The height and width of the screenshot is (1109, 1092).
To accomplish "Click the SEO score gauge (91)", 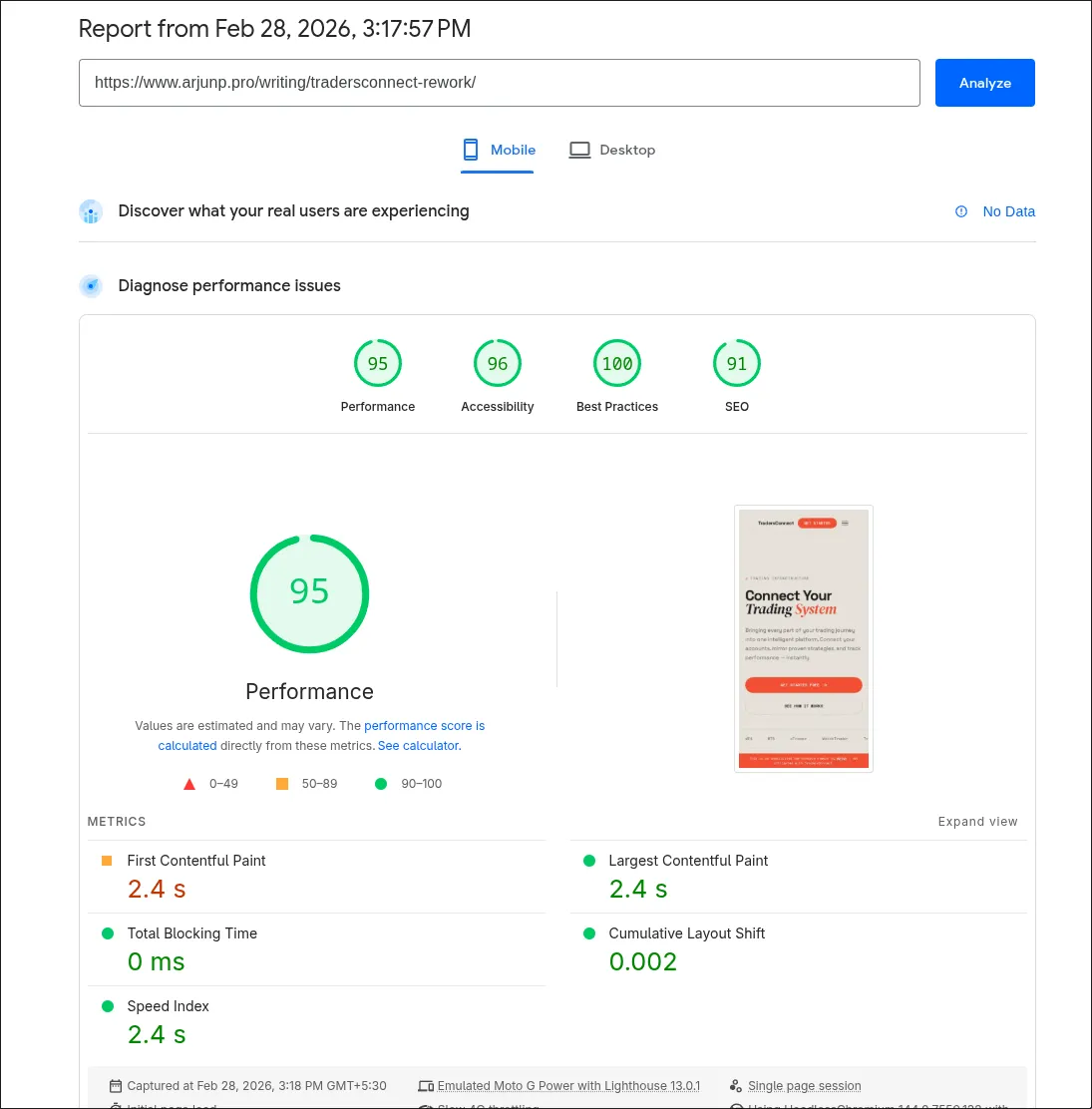I will (x=737, y=365).
